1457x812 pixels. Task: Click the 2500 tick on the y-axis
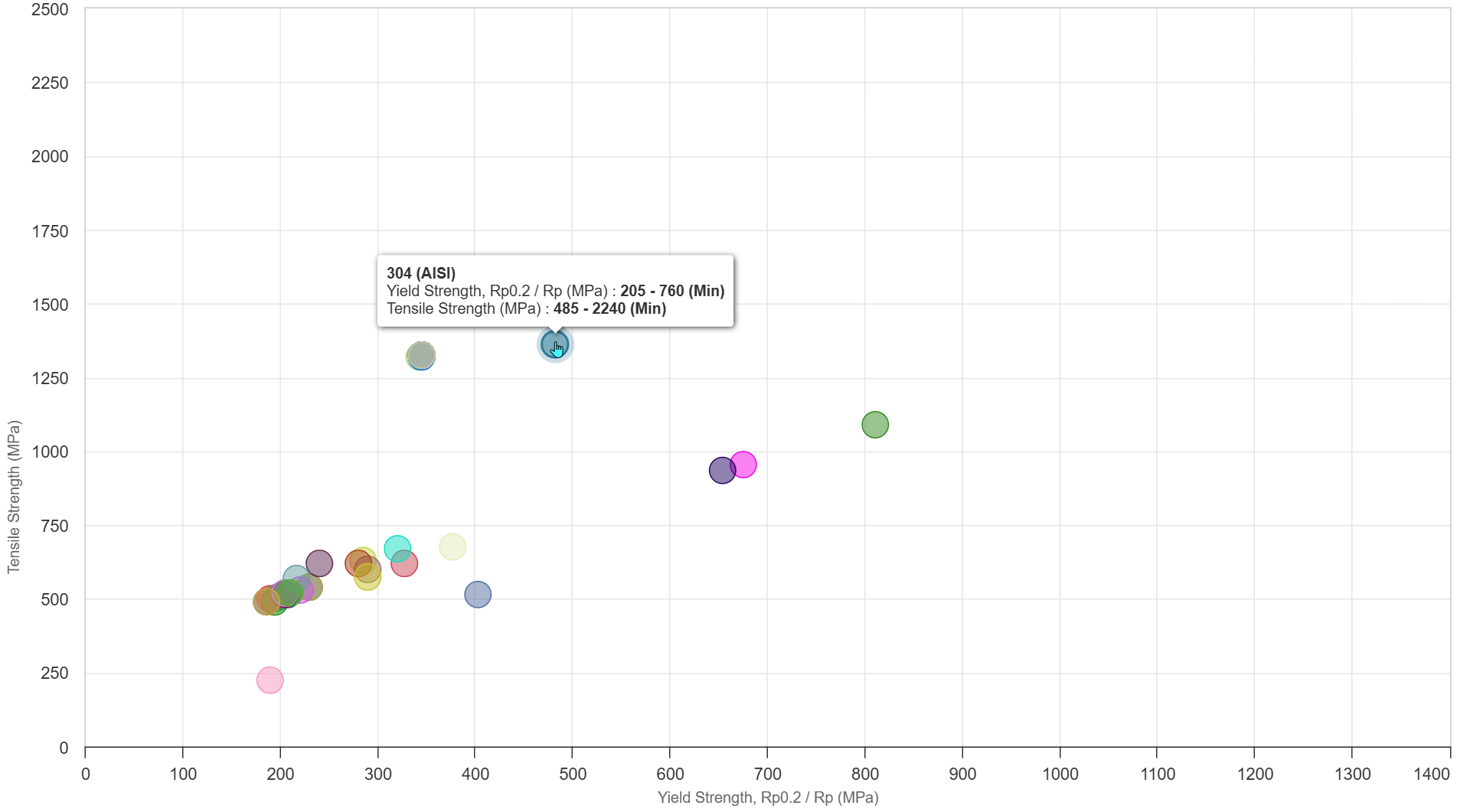point(51,11)
